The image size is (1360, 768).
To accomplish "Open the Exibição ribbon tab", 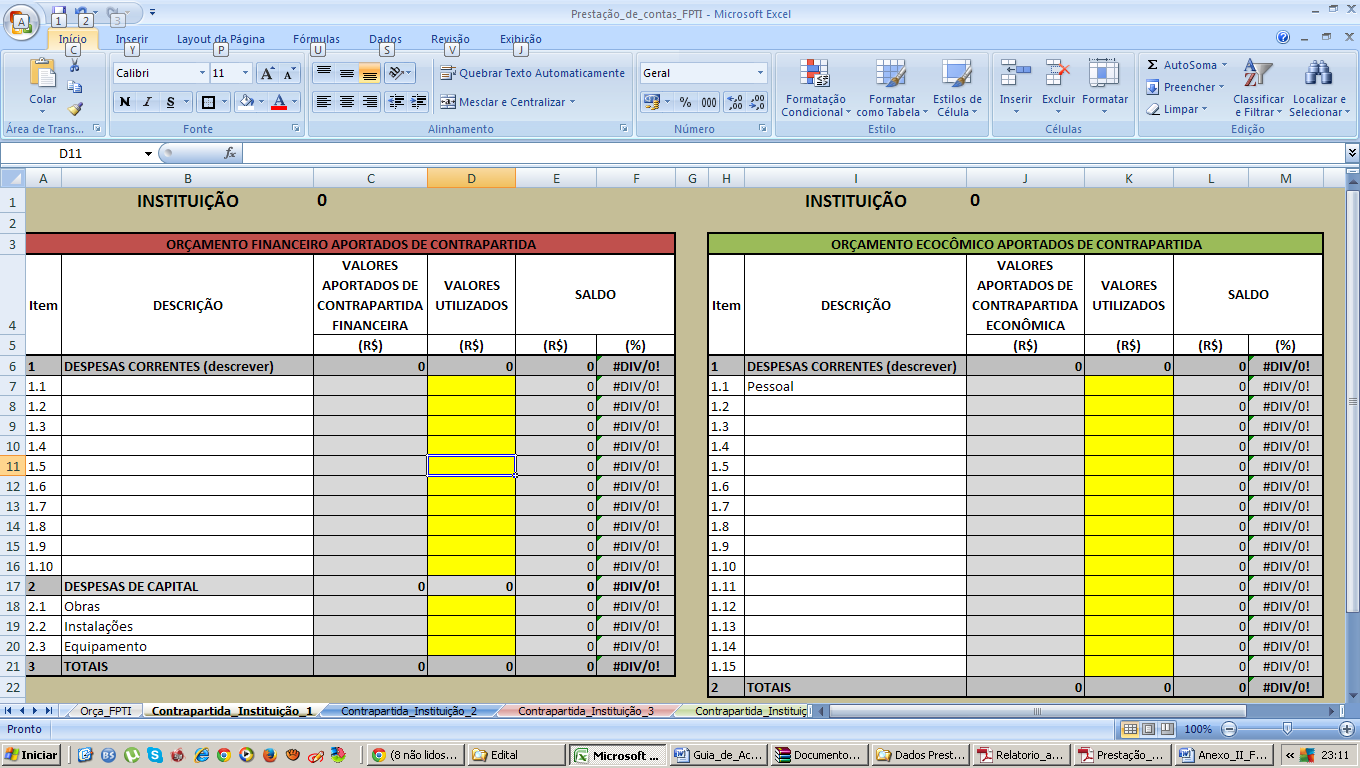I will tap(520, 39).
